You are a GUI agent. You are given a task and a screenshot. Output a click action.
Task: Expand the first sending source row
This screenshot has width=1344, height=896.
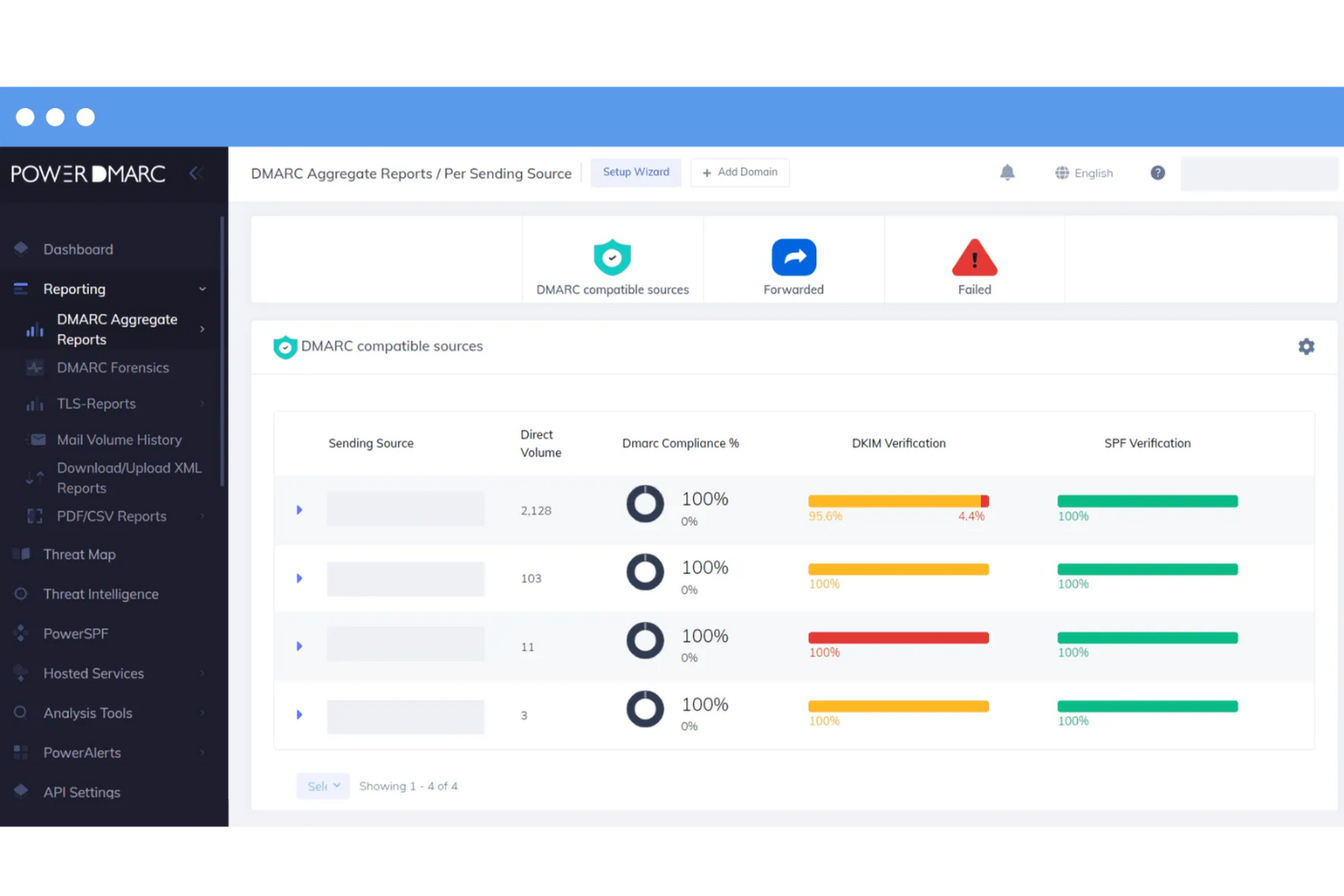[x=300, y=509]
